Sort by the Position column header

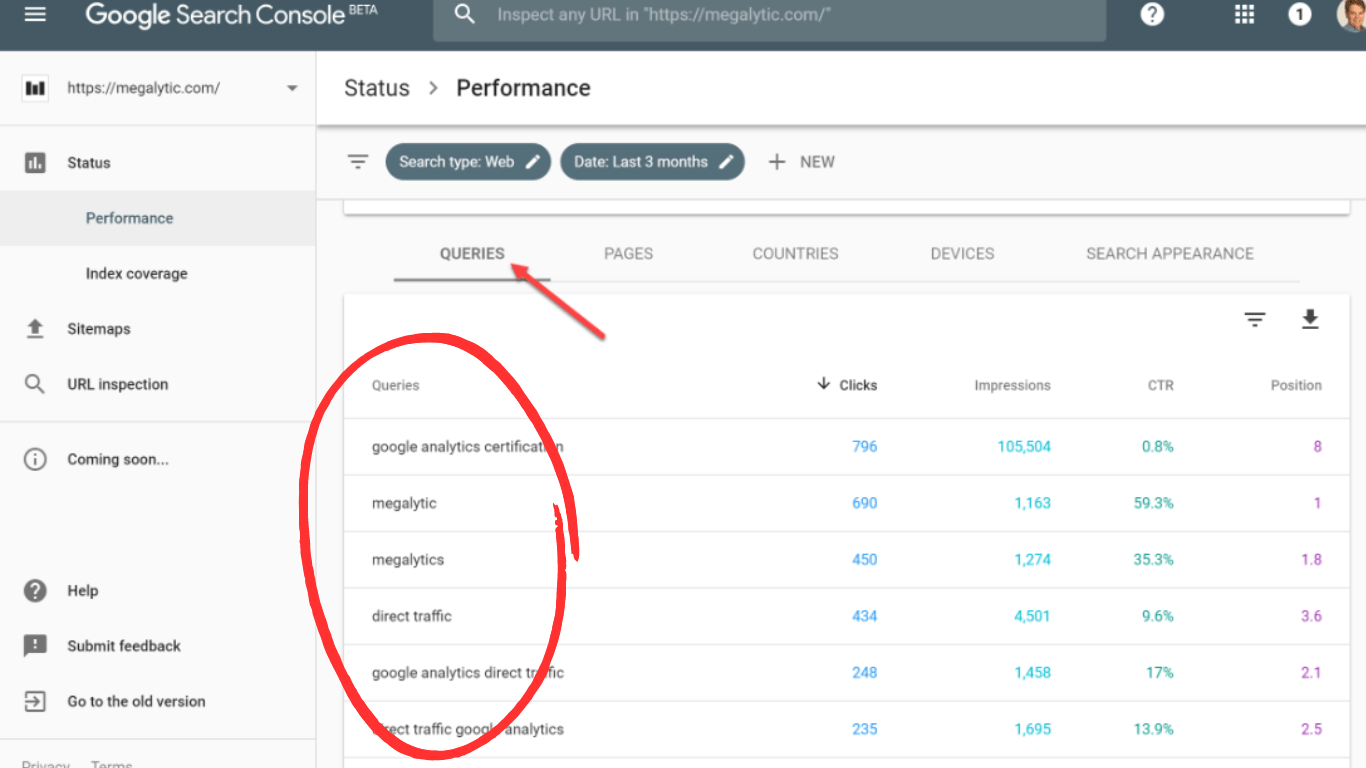click(1296, 385)
